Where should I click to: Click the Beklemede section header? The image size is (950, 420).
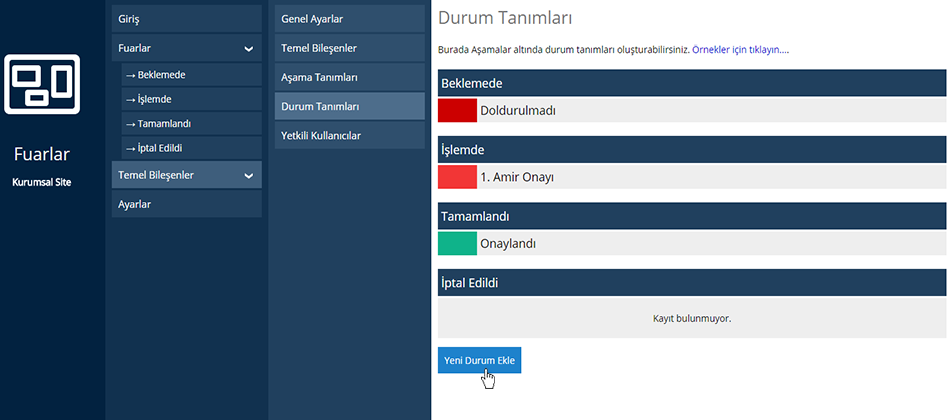pyautogui.click(x=692, y=83)
